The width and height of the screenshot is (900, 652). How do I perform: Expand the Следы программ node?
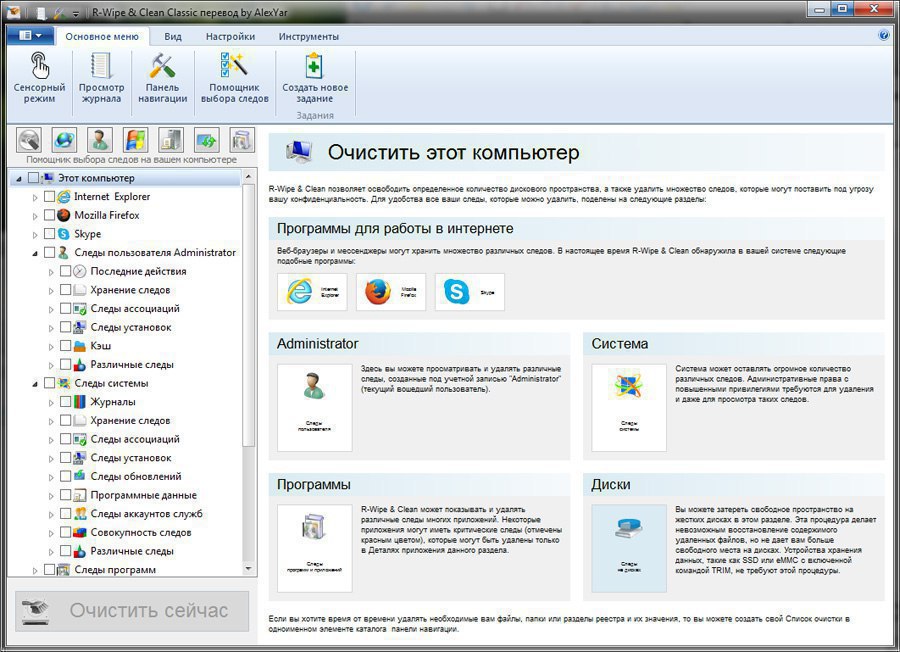point(35,570)
